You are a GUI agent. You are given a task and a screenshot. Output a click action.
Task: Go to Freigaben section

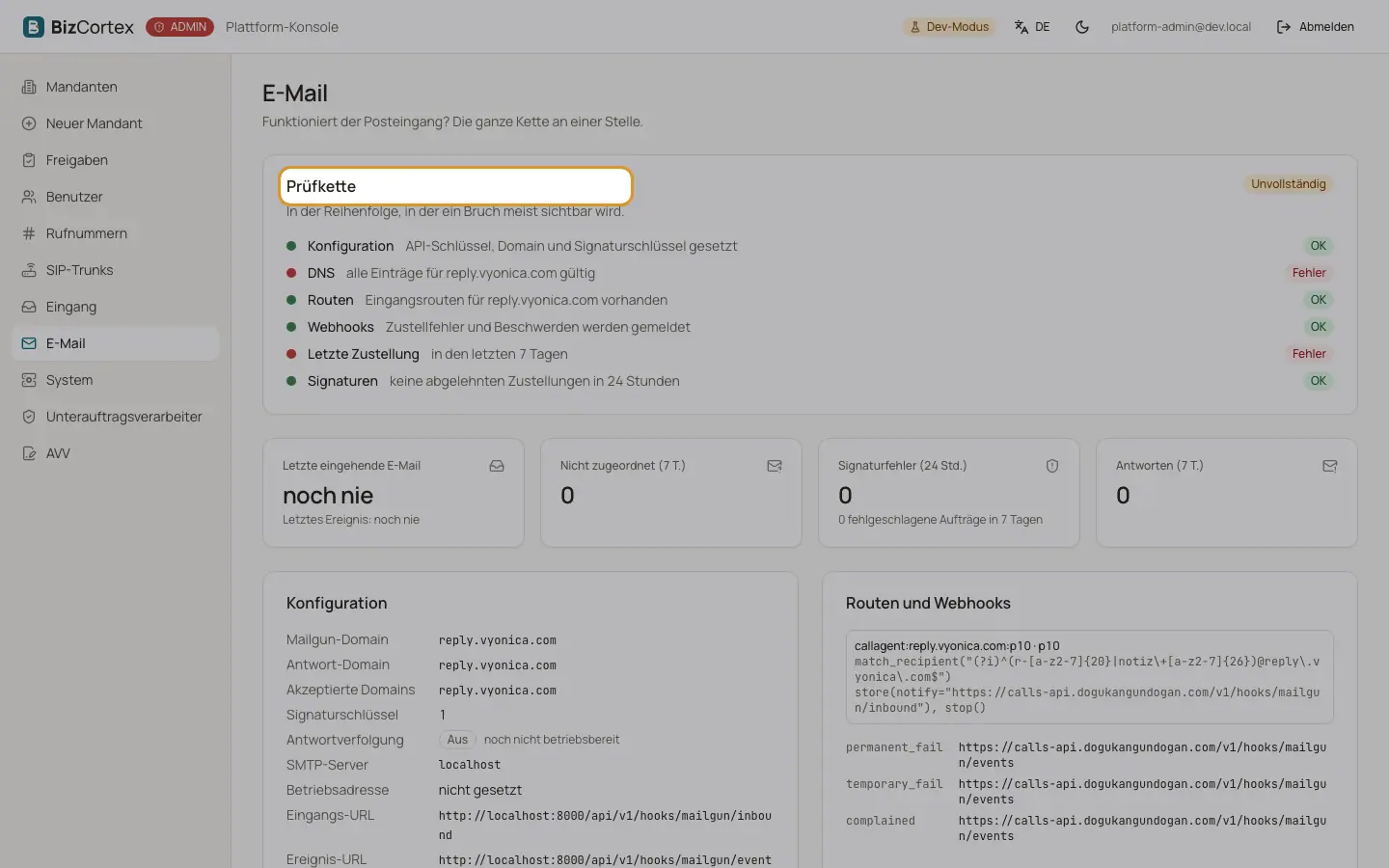[116, 160]
